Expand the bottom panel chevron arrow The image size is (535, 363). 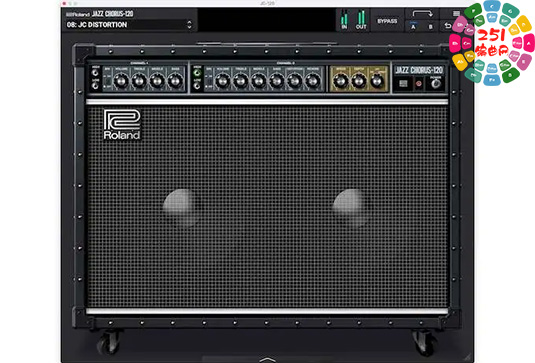coord(268,360)
